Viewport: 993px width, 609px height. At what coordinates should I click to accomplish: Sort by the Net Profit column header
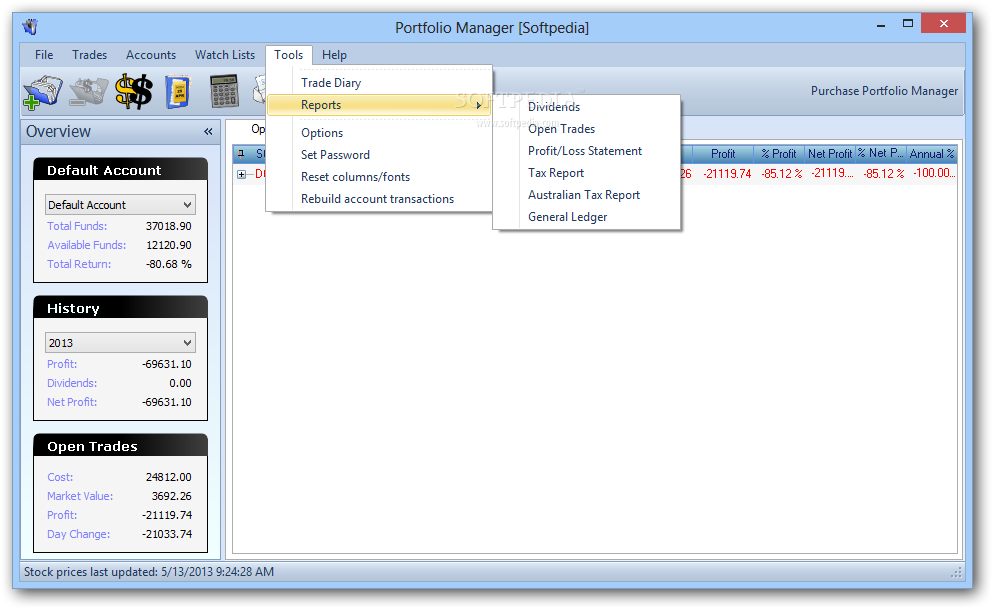coord(830,154)
